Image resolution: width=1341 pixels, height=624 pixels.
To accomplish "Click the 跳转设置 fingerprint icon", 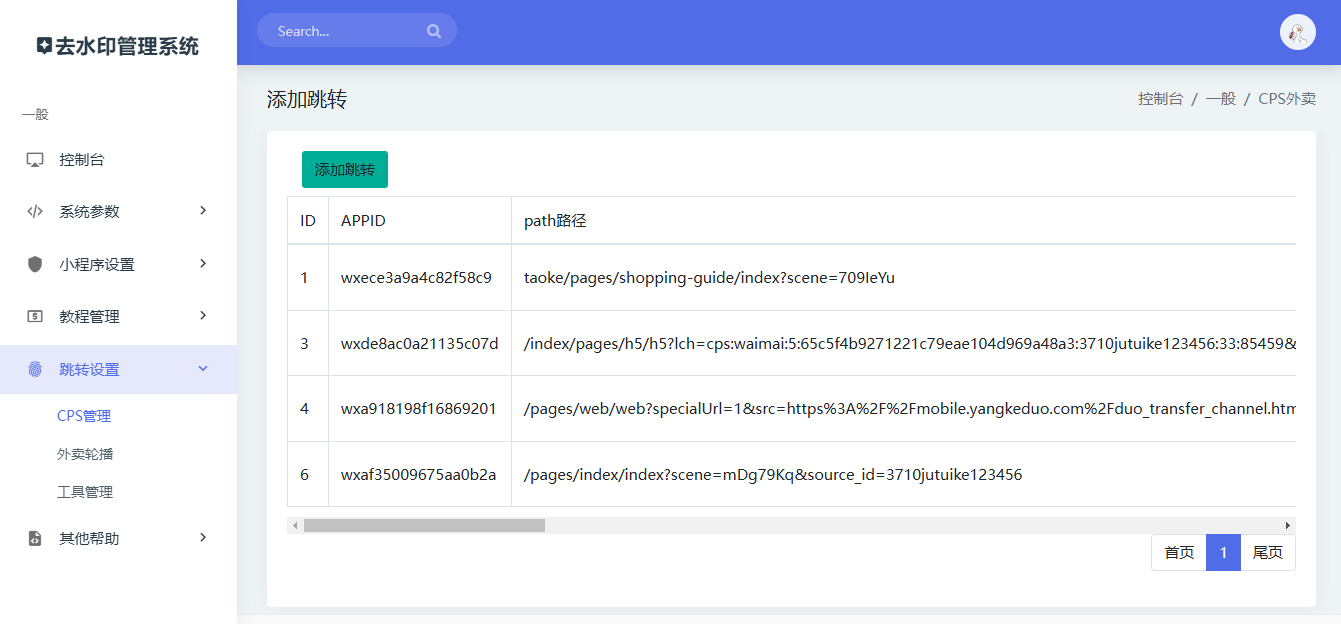I will pyautogui.click(x=35, y=369).
